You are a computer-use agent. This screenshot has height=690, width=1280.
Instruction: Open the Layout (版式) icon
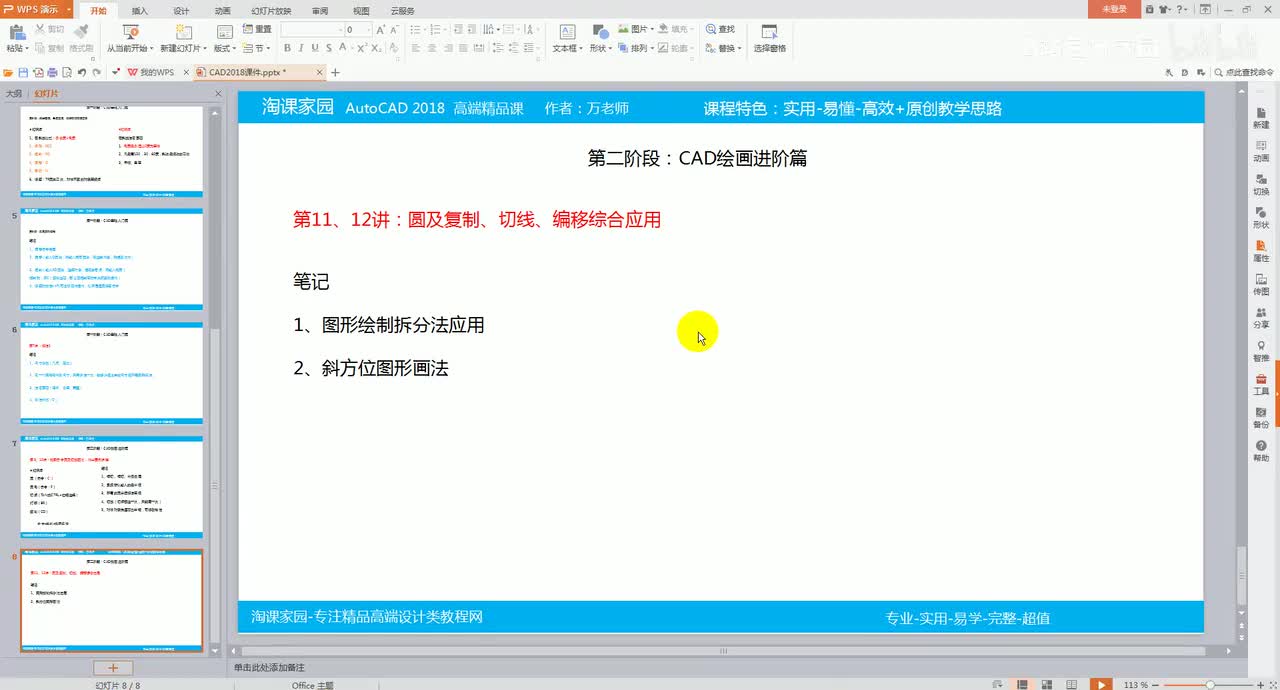point(225,31)
